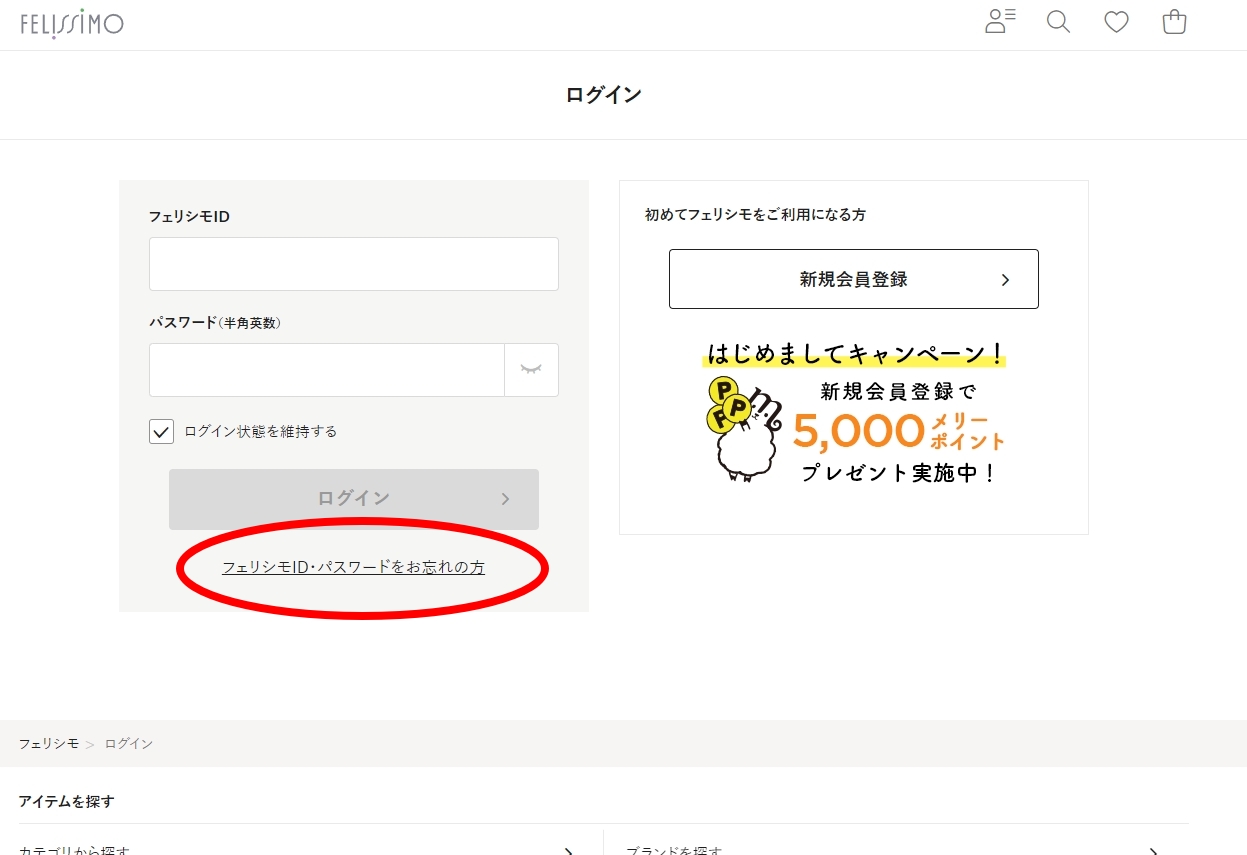Viewport: 1247px width, 855px height.
Task: Open the member account menu icon
Action: click(1000, 21)
